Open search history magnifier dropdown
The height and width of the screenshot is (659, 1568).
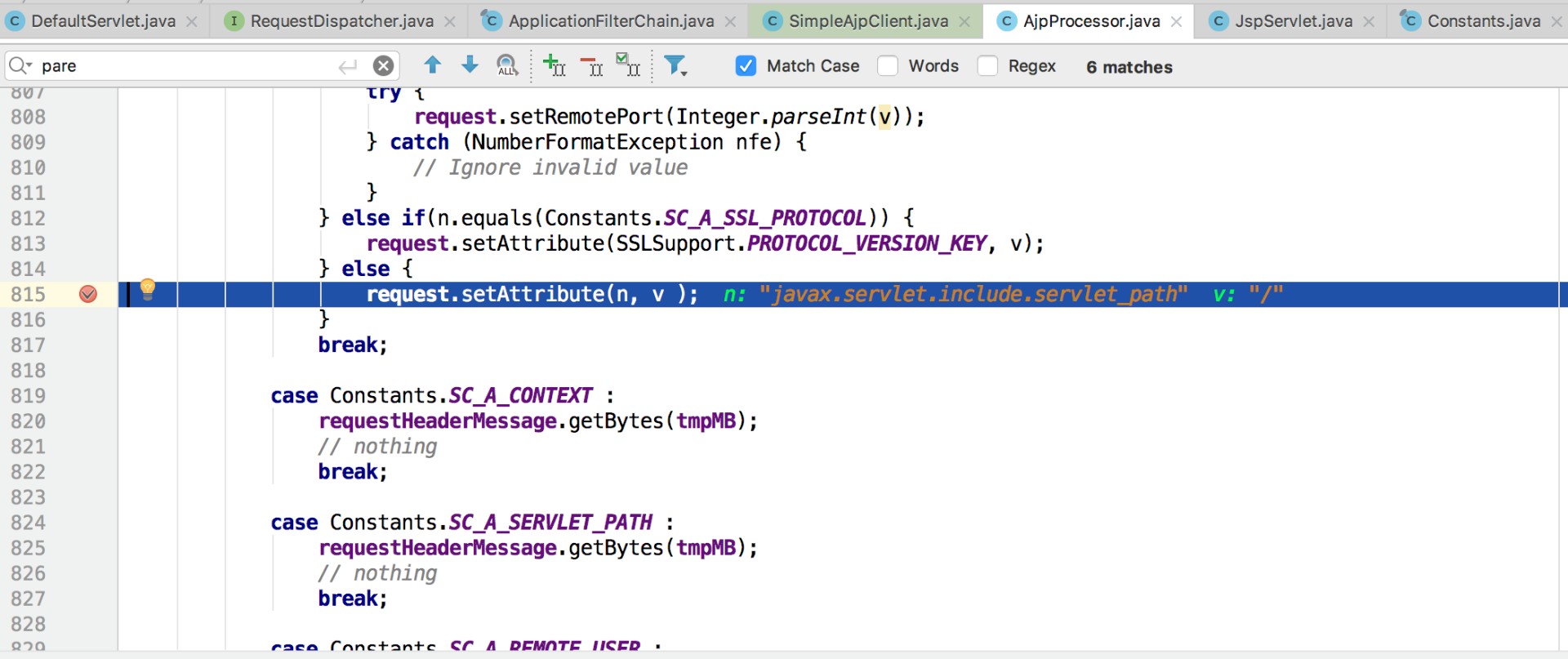click(x=20, y=66)
